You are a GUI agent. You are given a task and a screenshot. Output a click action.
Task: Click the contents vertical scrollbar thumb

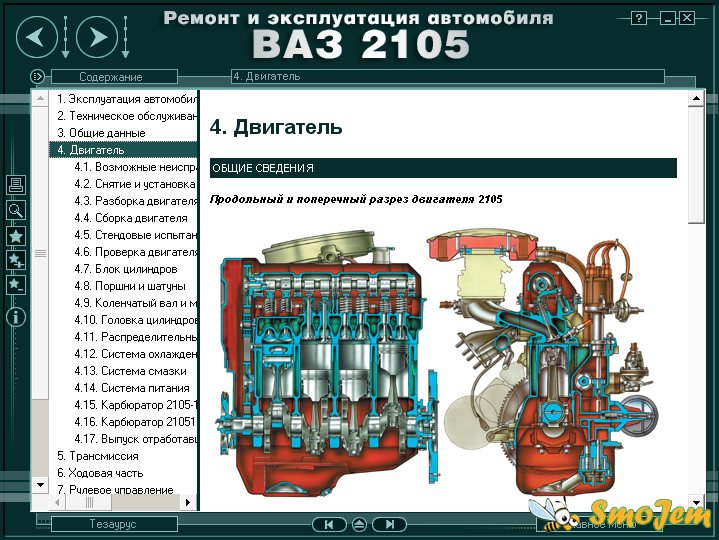pyautogui.click(x=40, y=253)
